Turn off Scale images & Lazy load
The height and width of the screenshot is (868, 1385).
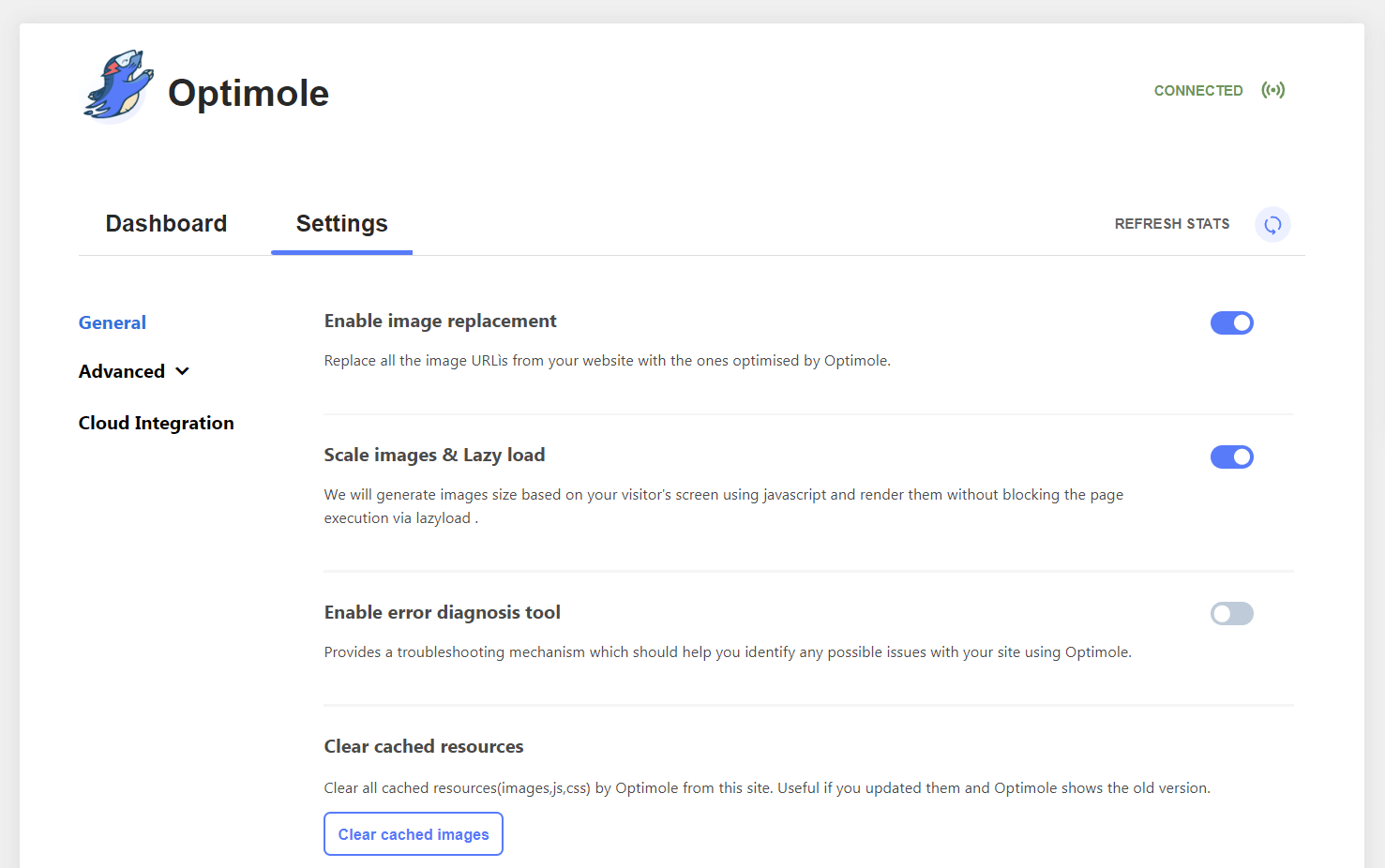click(1231, 456)
